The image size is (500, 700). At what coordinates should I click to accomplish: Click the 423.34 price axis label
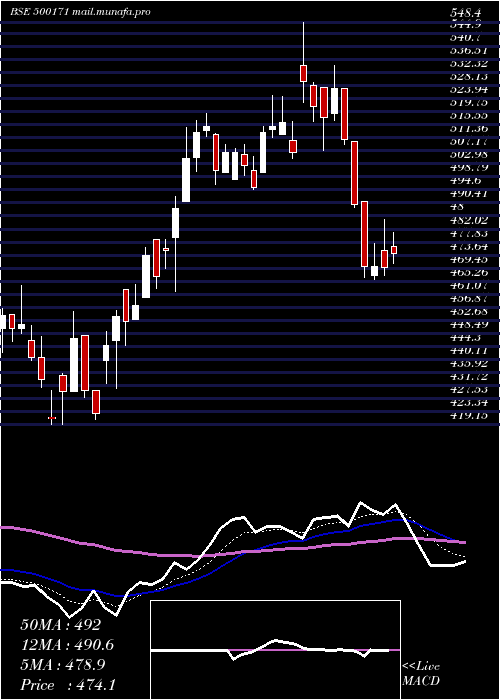468,402
